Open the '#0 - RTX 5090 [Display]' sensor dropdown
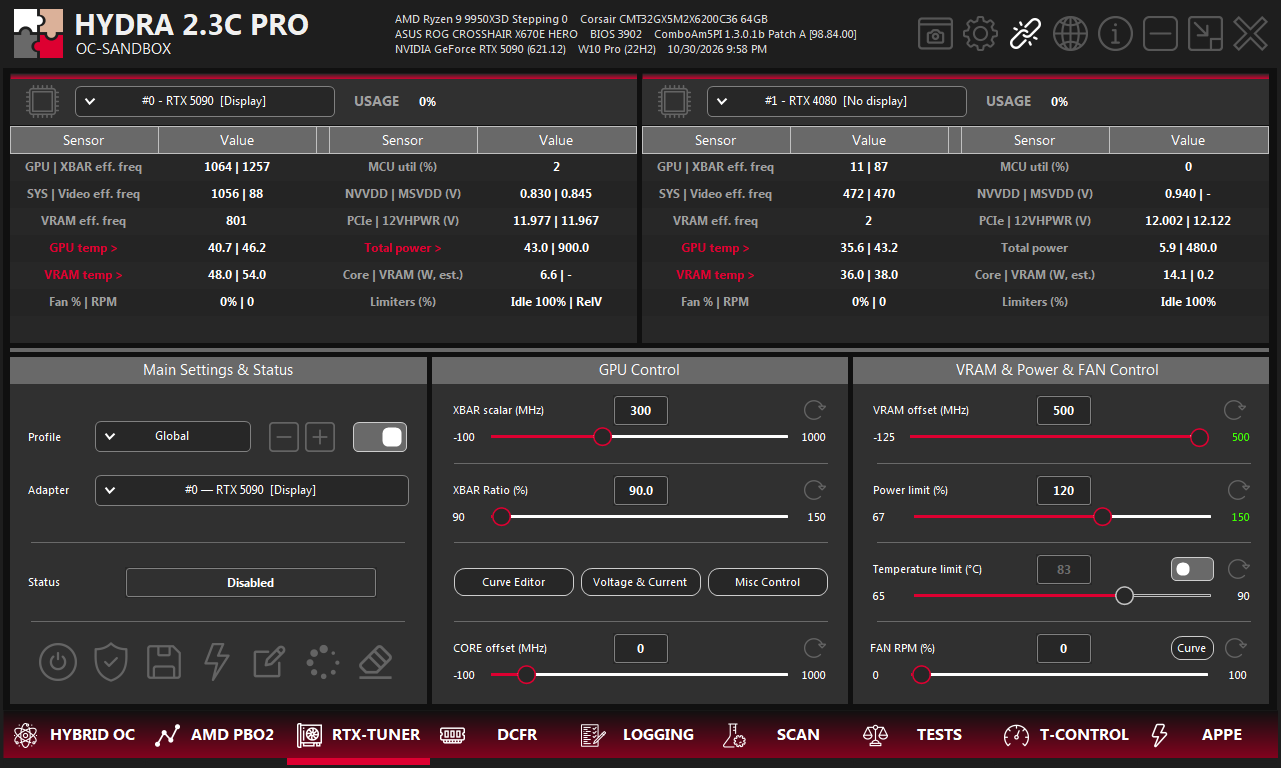This screenshot has width=1281, height=768. [x=205, y=101]
